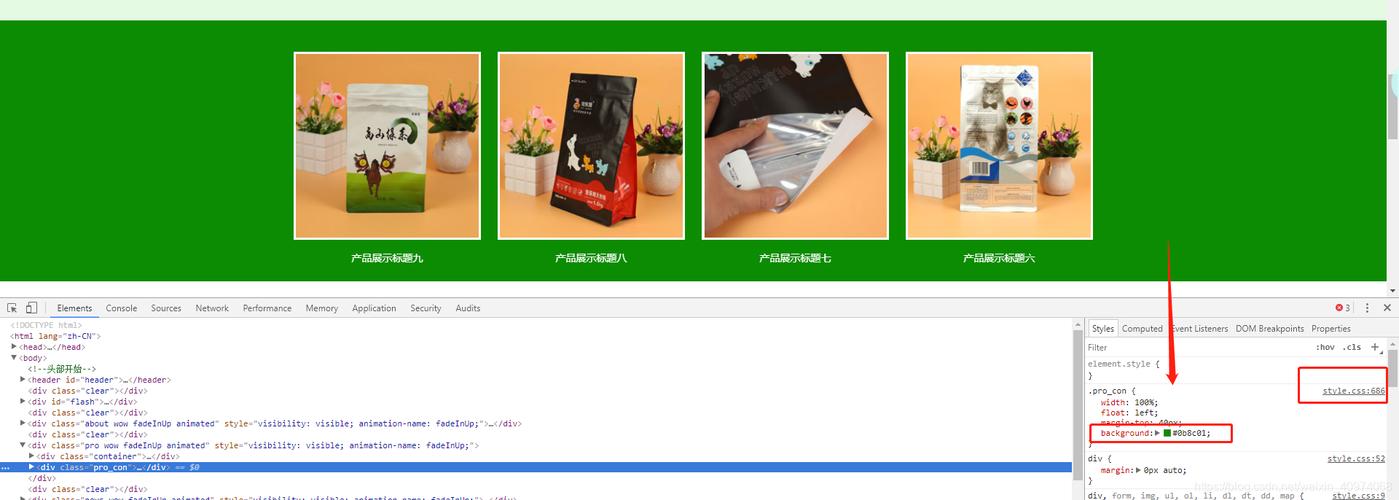Click the green #0b8c01 color swatch
The image size is (1399, 500).
point(1166,434)
